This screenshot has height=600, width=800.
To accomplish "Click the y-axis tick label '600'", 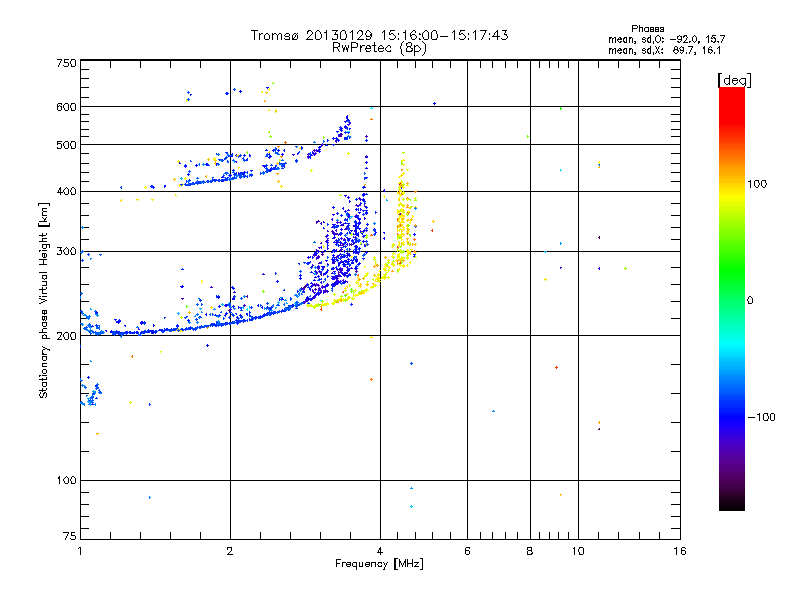I will pyautogui.click(x=66, y=107).
